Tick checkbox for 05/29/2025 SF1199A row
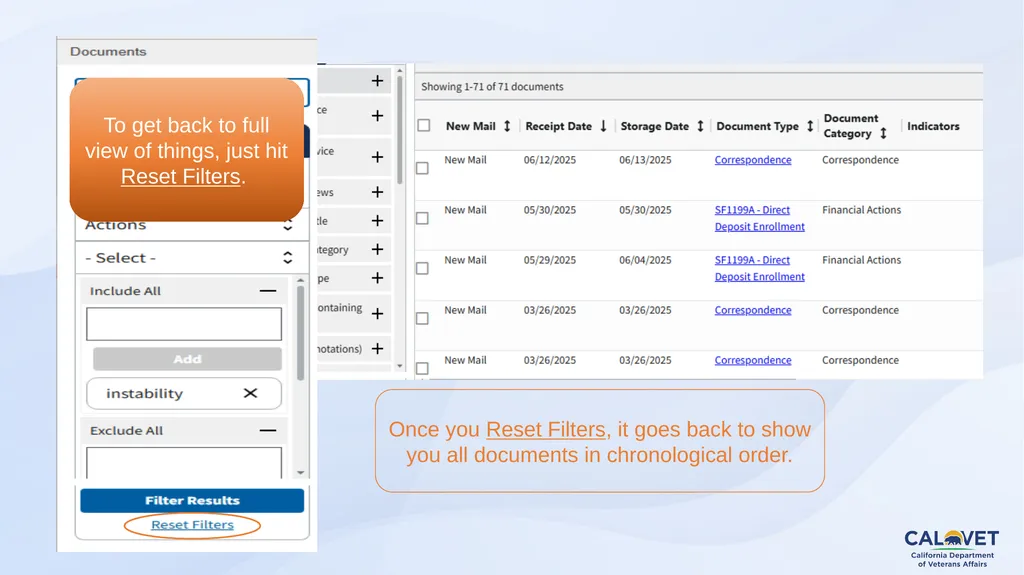Screen dimensions: 1024x575 [423, 269]
